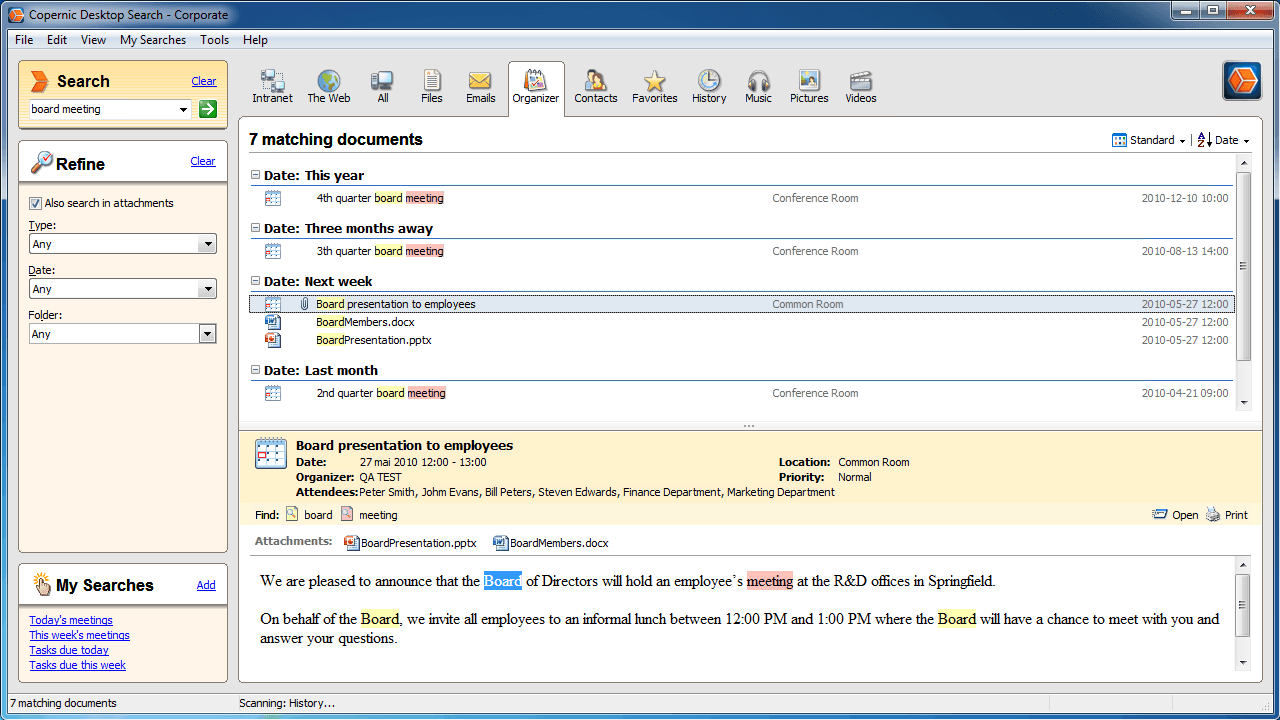Select the Files category icon
The height and width of the screenshot is (720, 1280).
click(x=431, y=87)
